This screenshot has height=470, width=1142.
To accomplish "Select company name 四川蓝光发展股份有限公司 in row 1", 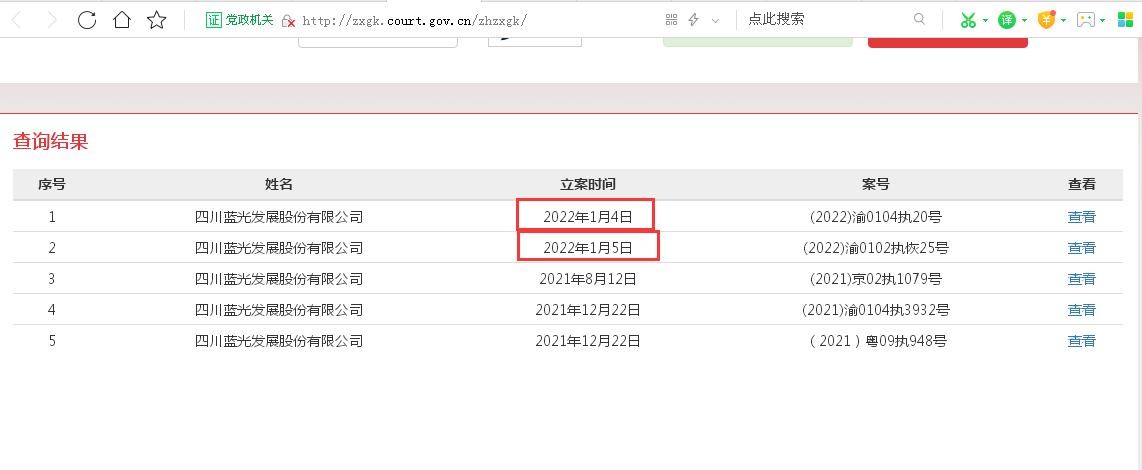I will point(279,216).
